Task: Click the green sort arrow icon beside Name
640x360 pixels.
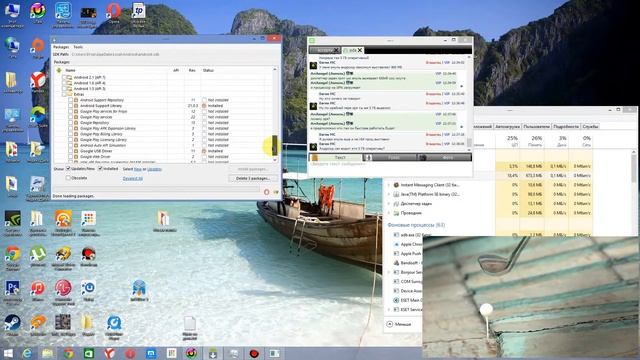Action: [59, 71]
